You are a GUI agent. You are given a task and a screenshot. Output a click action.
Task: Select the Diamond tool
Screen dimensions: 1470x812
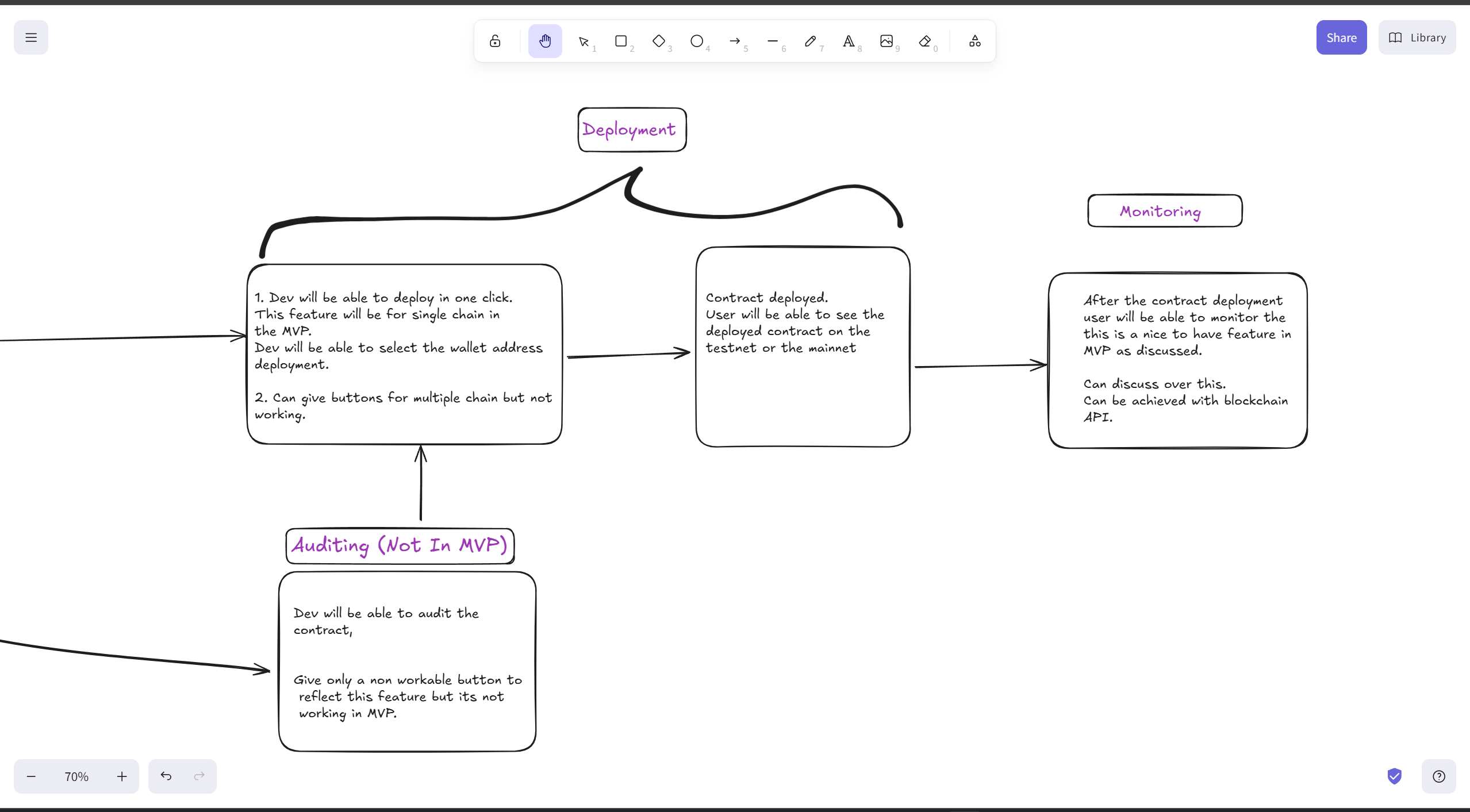tap(660, 41)
